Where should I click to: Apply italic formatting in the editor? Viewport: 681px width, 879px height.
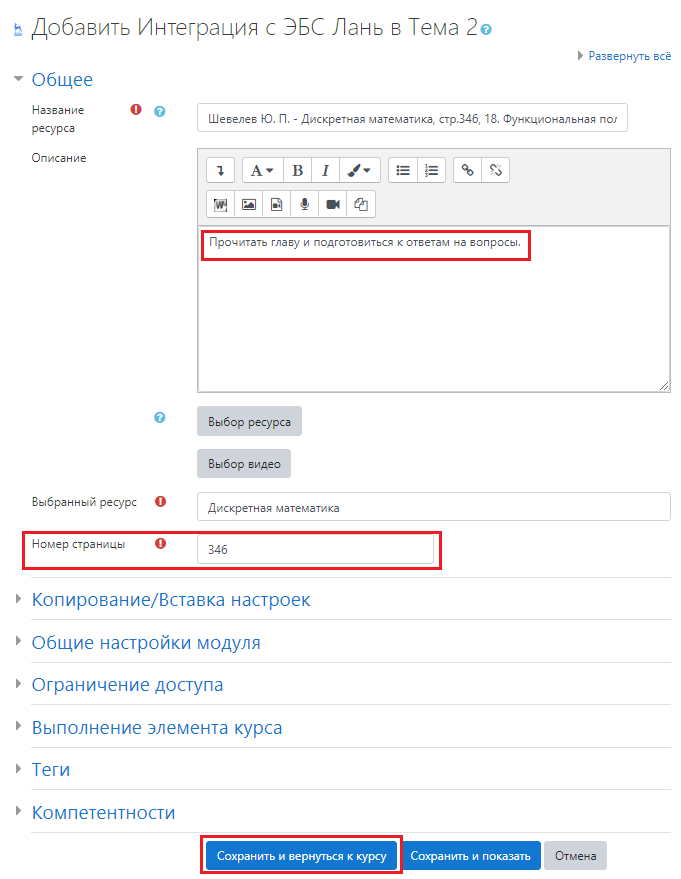pyautogui.click(x=325, y=170)
